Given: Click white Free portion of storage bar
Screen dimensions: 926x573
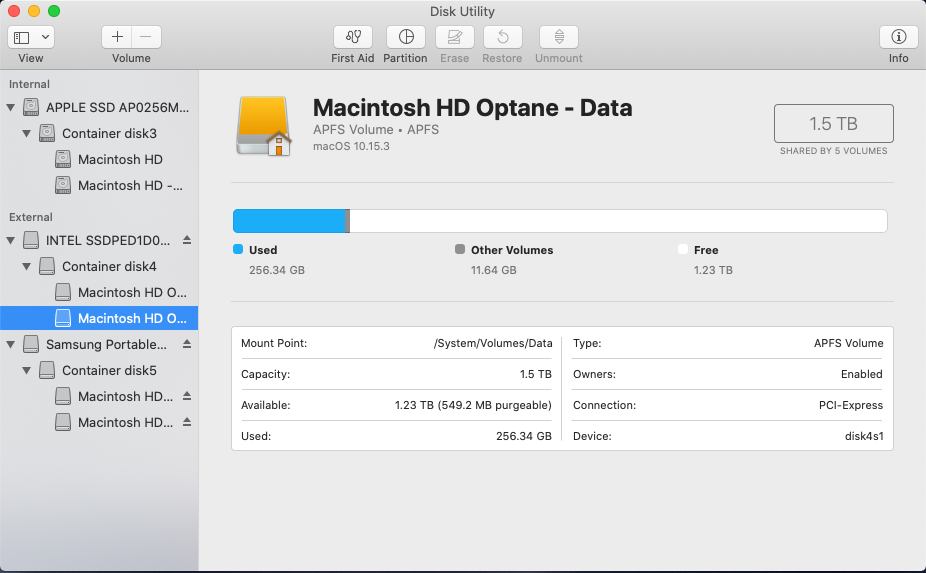Looking at the screenshot, I should (618, 221).
